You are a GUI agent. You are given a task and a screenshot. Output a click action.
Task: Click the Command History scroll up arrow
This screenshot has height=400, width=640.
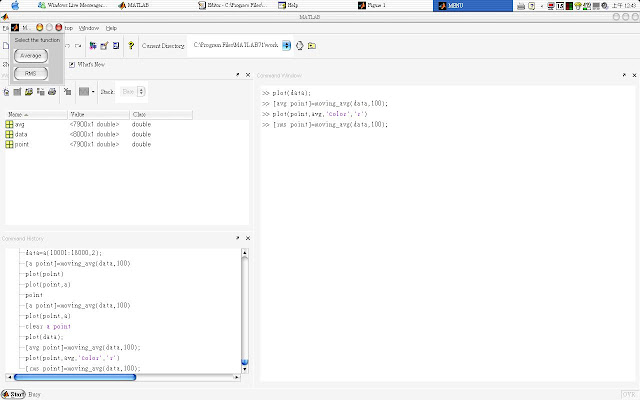coord(244,253)
